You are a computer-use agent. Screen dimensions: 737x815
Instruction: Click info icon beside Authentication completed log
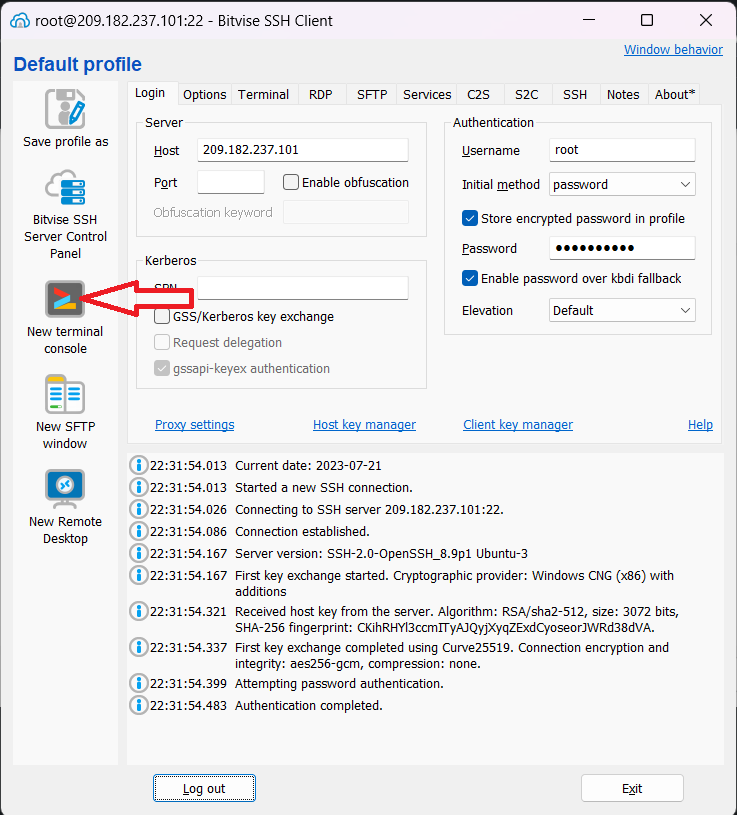click(x=139, y=706)
